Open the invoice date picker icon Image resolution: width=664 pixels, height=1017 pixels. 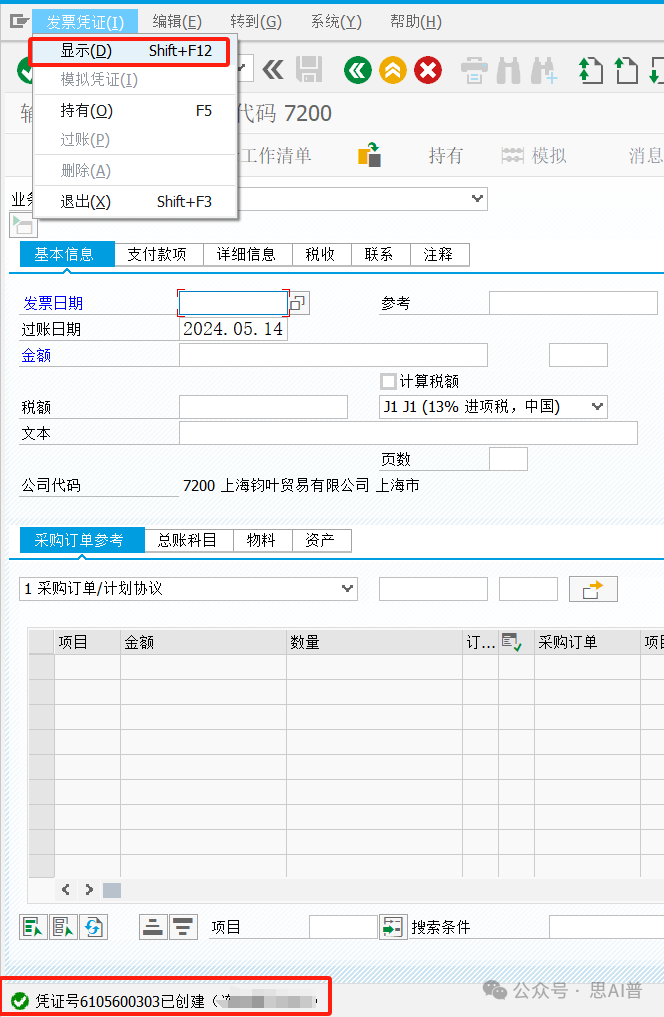[299, 303]
